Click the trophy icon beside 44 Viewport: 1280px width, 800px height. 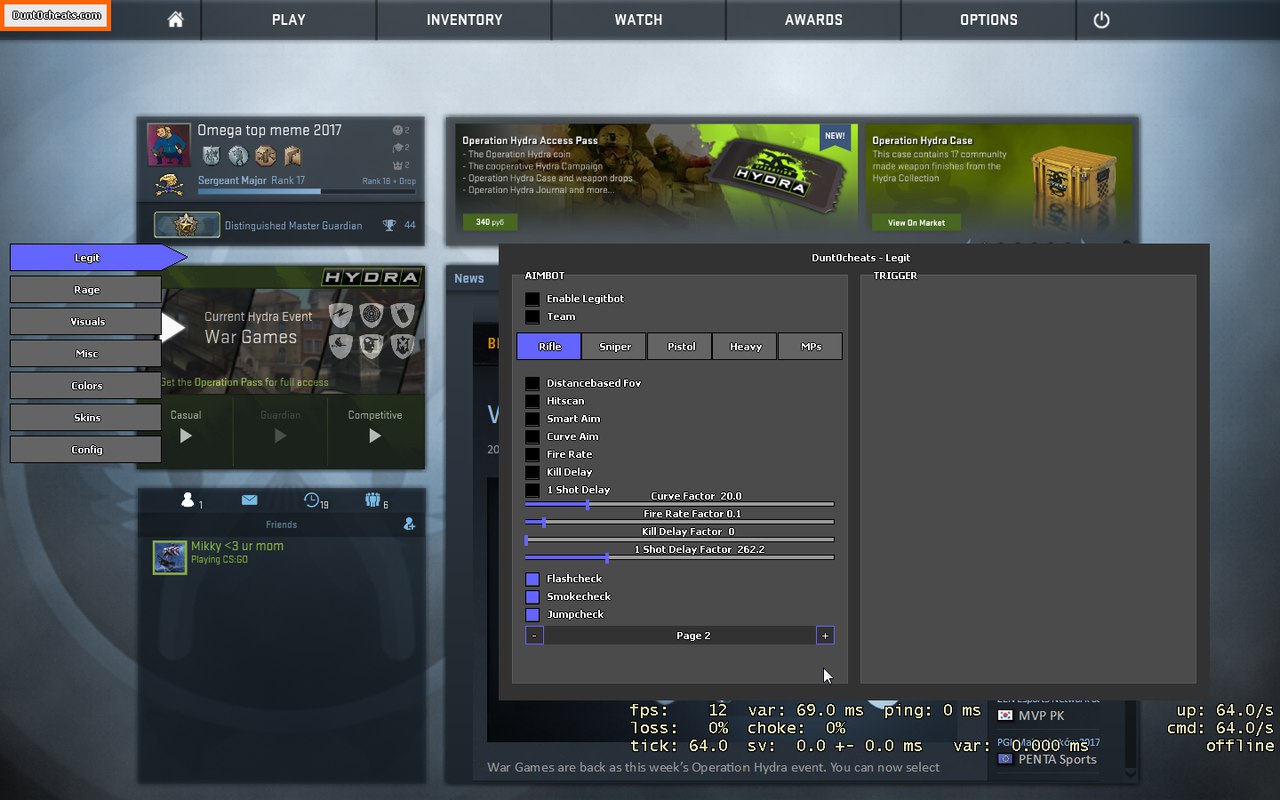[x=389, y=226]
